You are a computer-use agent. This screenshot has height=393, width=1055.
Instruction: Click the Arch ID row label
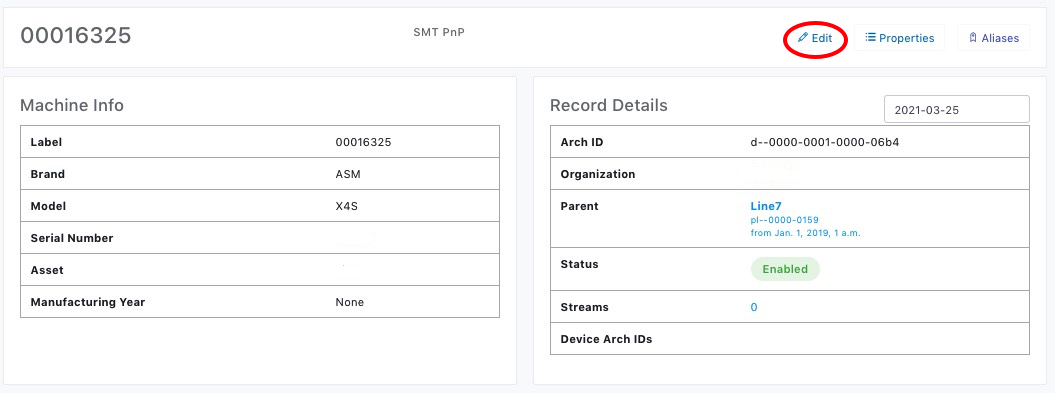(582, 143)
